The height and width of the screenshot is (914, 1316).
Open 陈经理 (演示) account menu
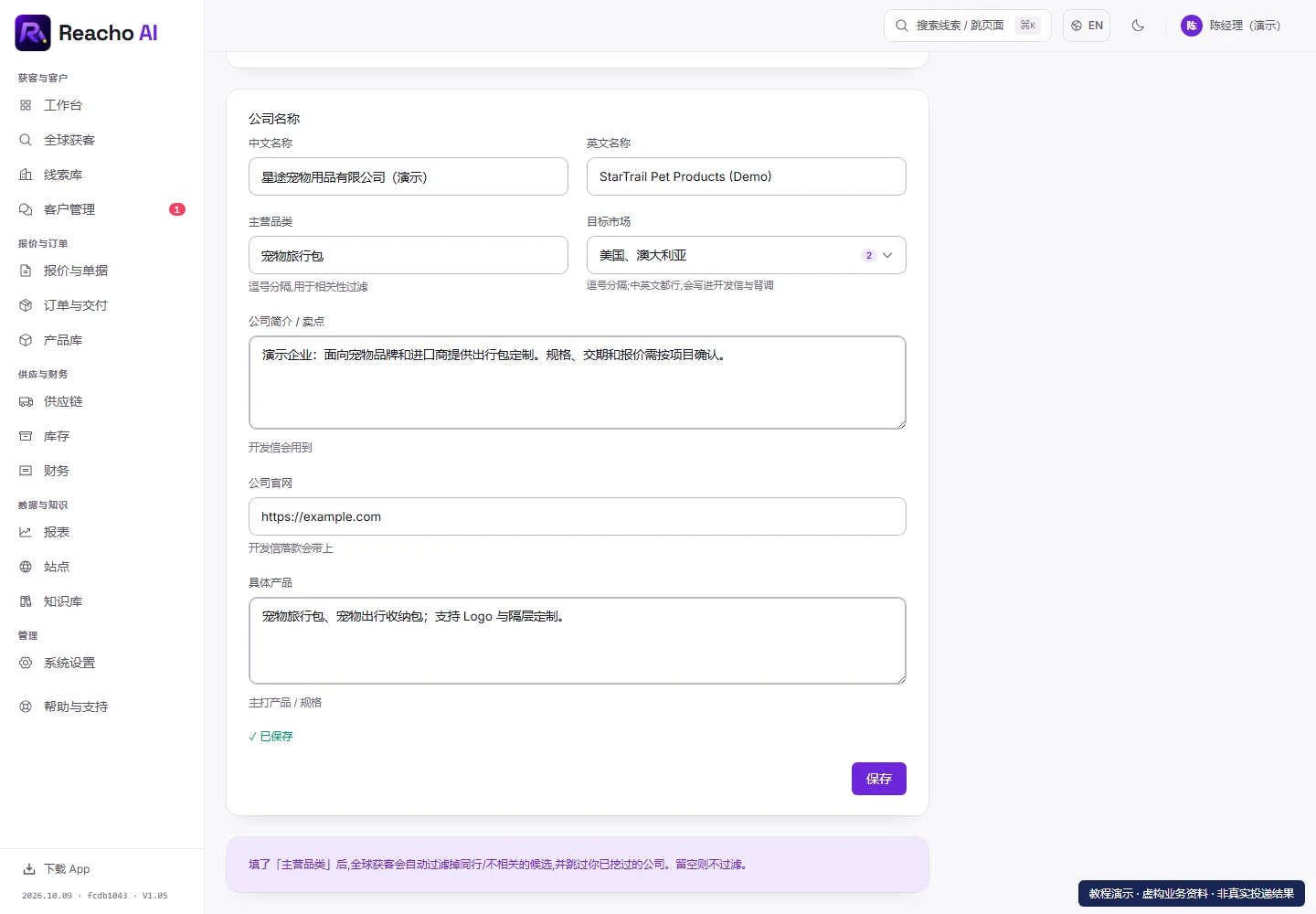[1232, 26]
